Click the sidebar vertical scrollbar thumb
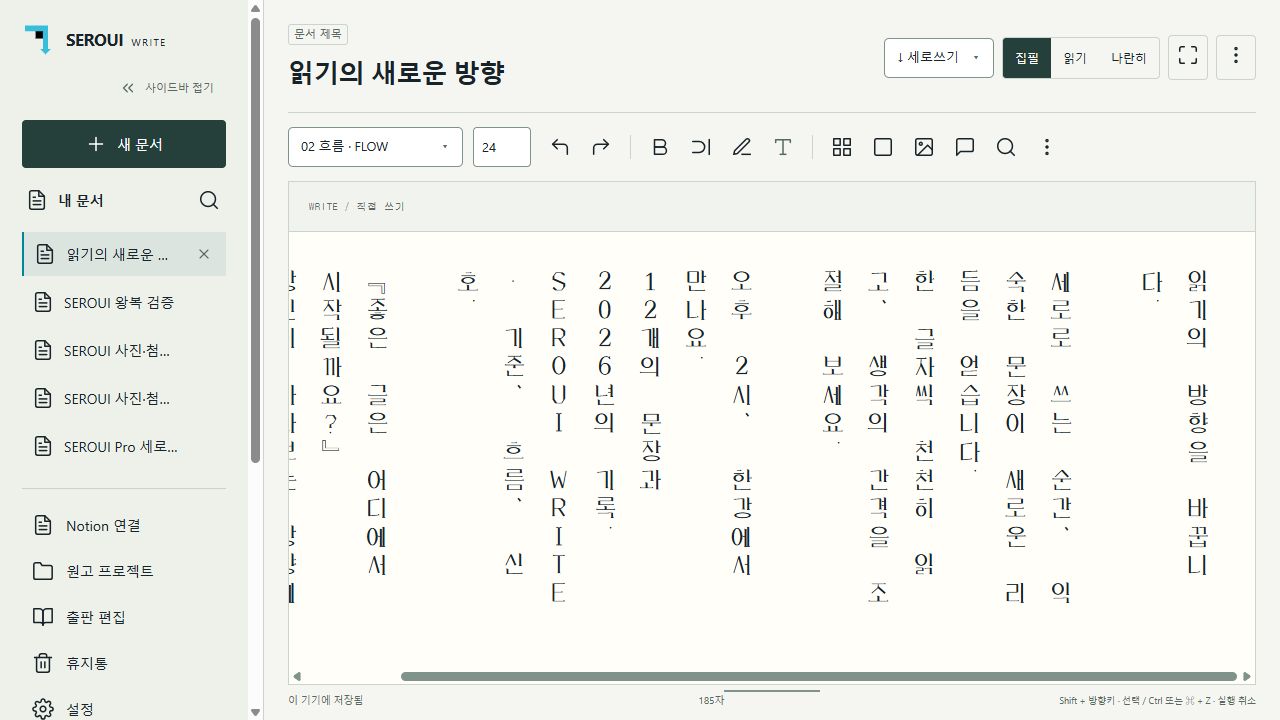The height and width of the screenshot is (720, 1280). coord(256,240)
